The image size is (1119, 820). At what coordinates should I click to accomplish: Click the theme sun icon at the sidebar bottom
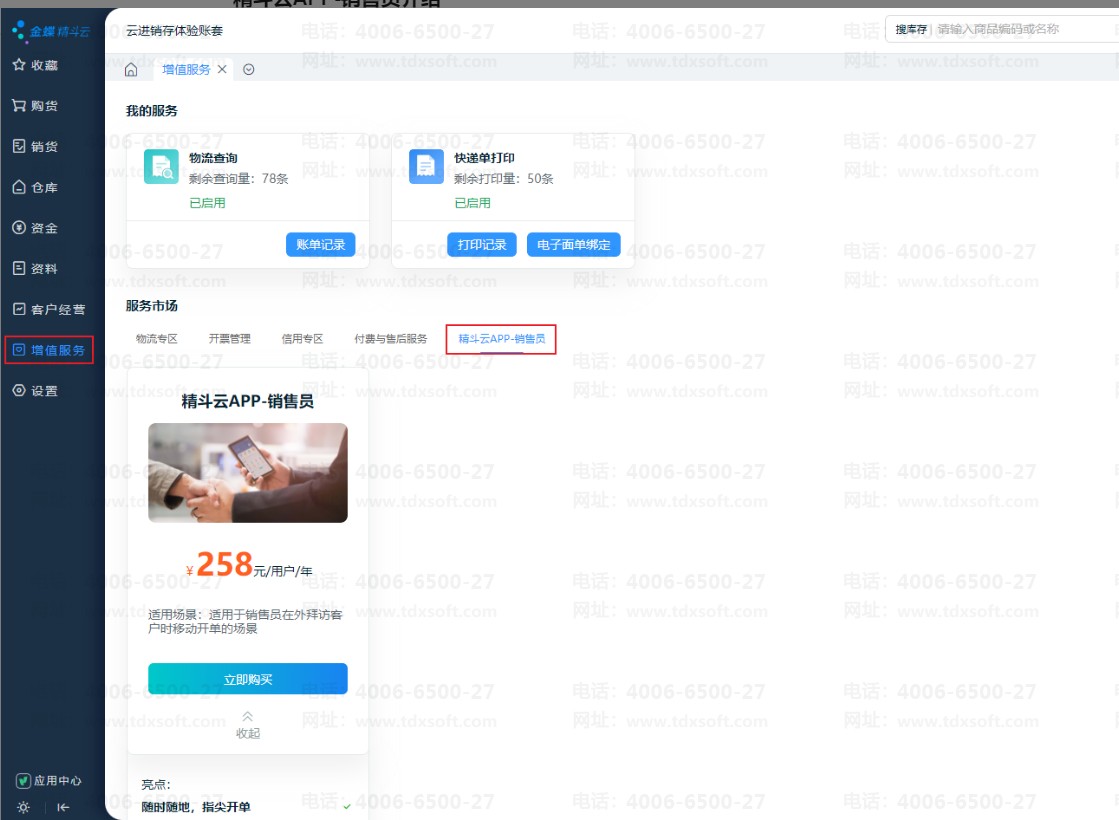[24, 807]
